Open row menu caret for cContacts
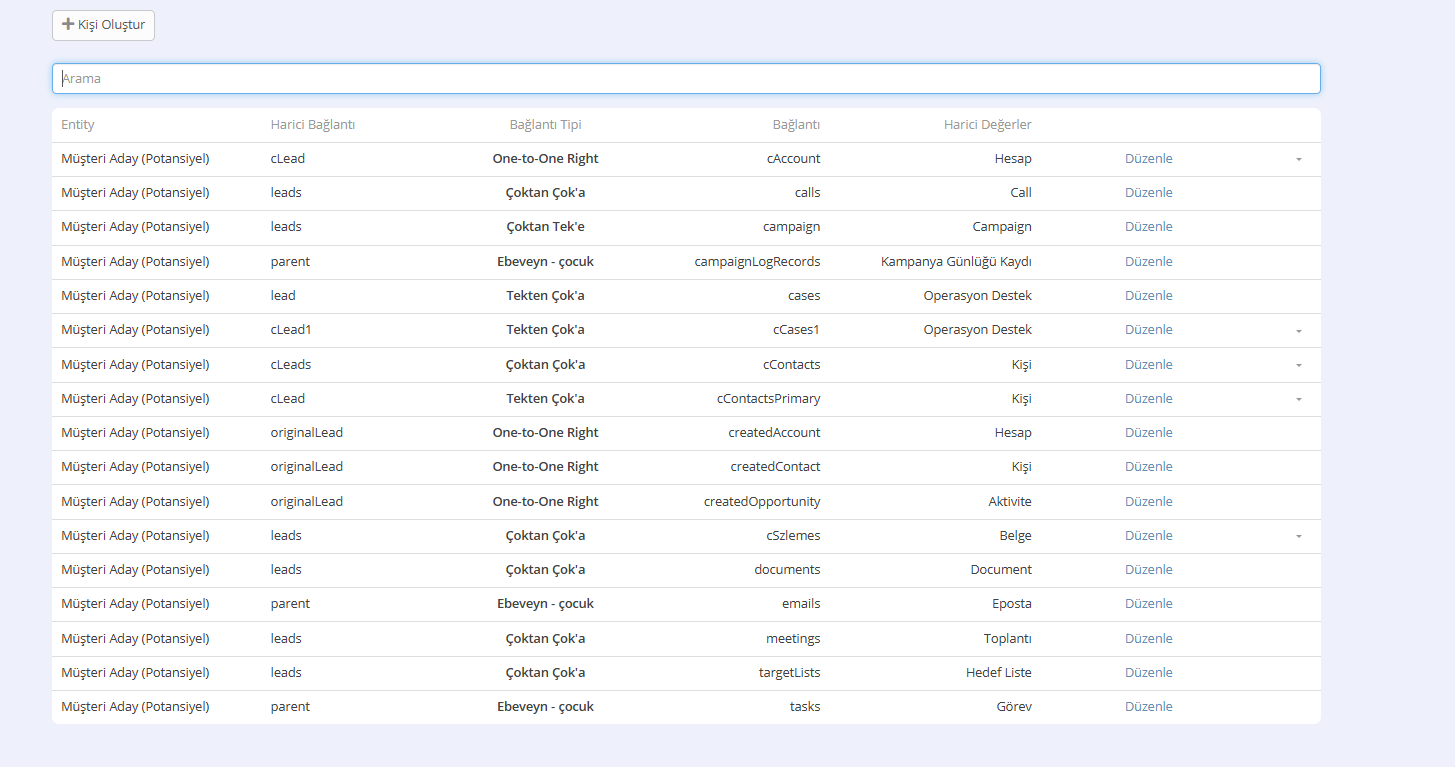This screenshot has width=1455, height=767. [1298, 365]
